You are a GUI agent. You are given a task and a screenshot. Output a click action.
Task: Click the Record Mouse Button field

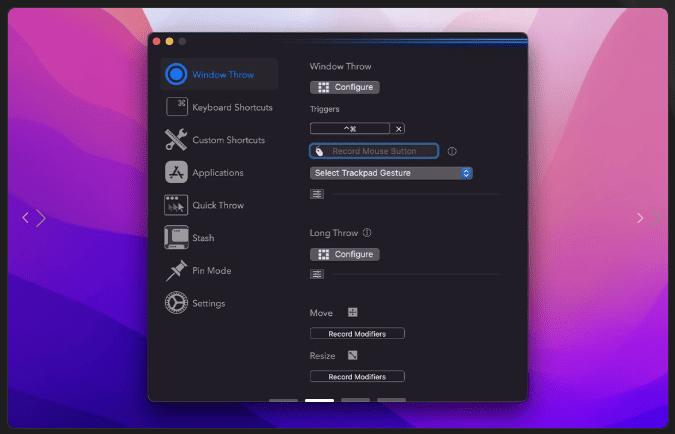tap(374, 151)
